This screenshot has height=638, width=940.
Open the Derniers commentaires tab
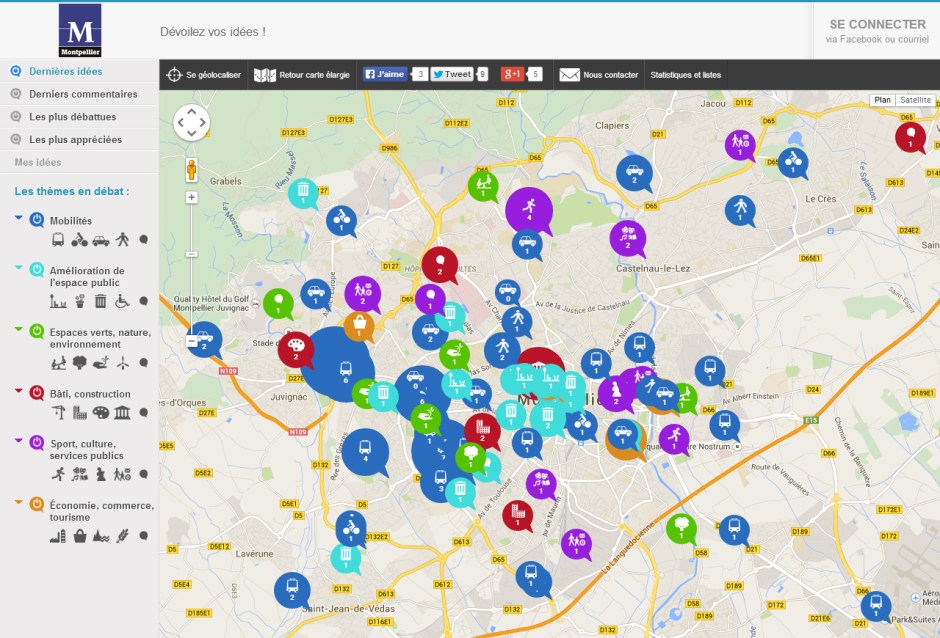83,94
